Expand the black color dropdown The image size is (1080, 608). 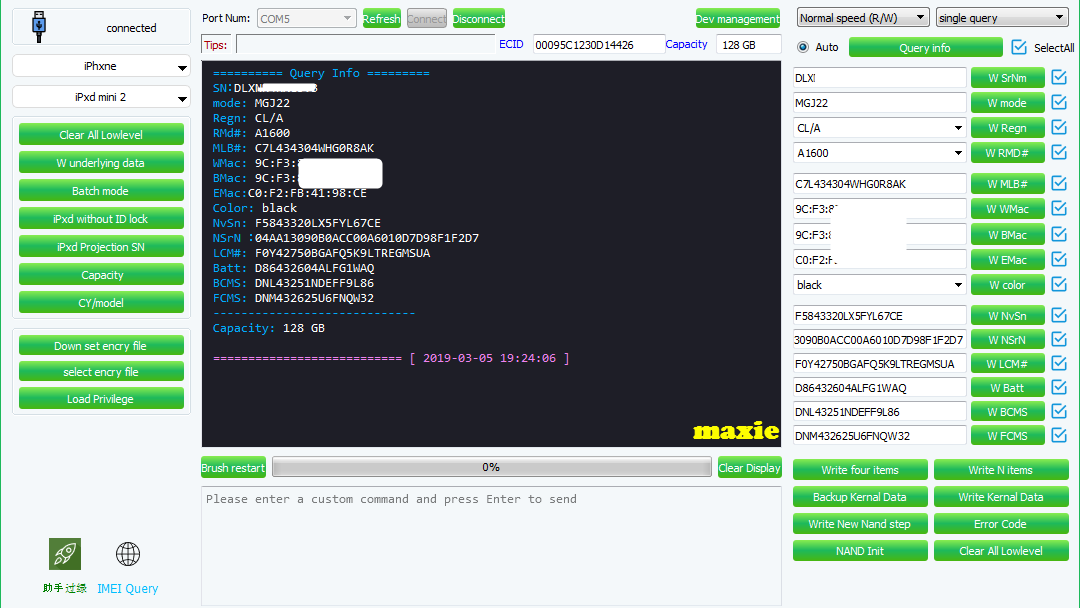pos(880,285)
